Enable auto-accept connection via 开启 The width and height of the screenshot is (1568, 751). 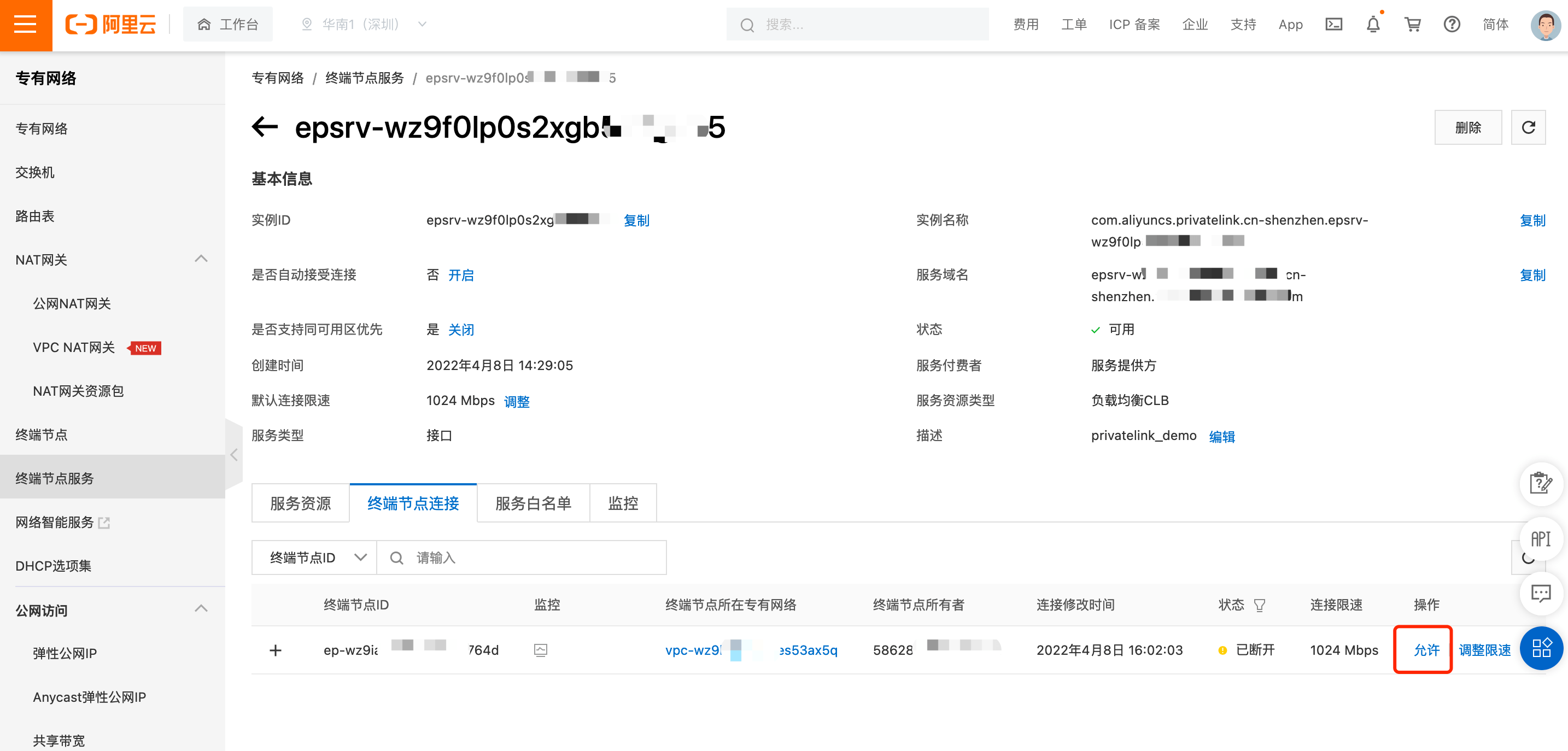coord(461,275)
